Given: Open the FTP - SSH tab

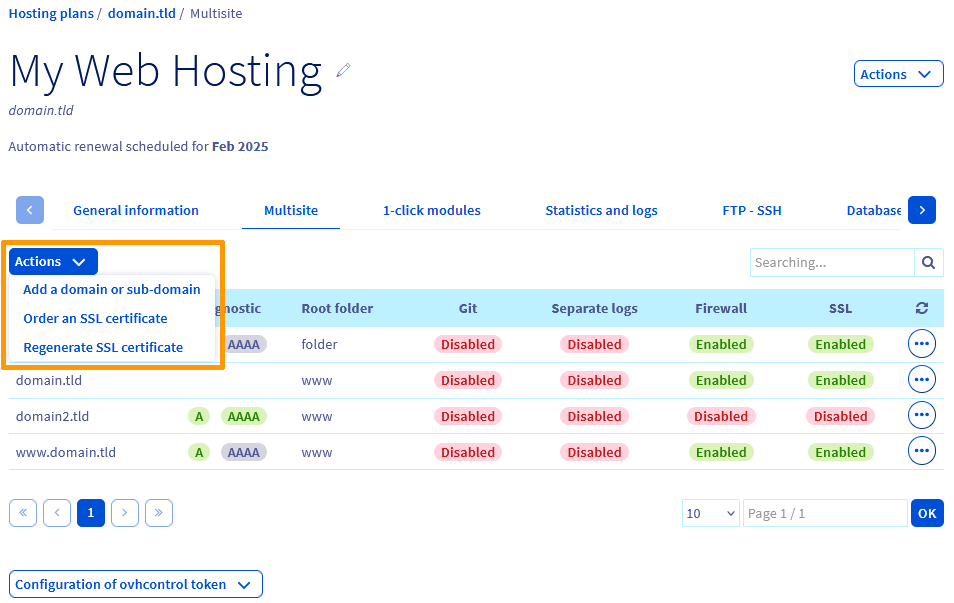Looking at the screenshot, I should coord(752,210).
